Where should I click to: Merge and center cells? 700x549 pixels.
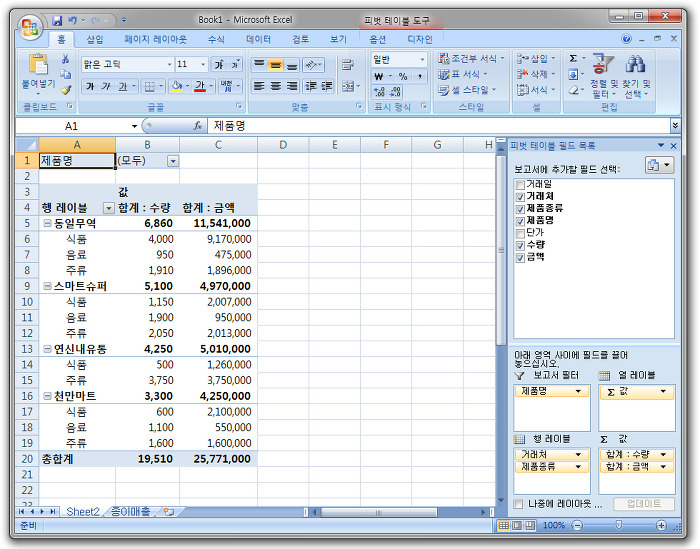[x=348, y=86]
